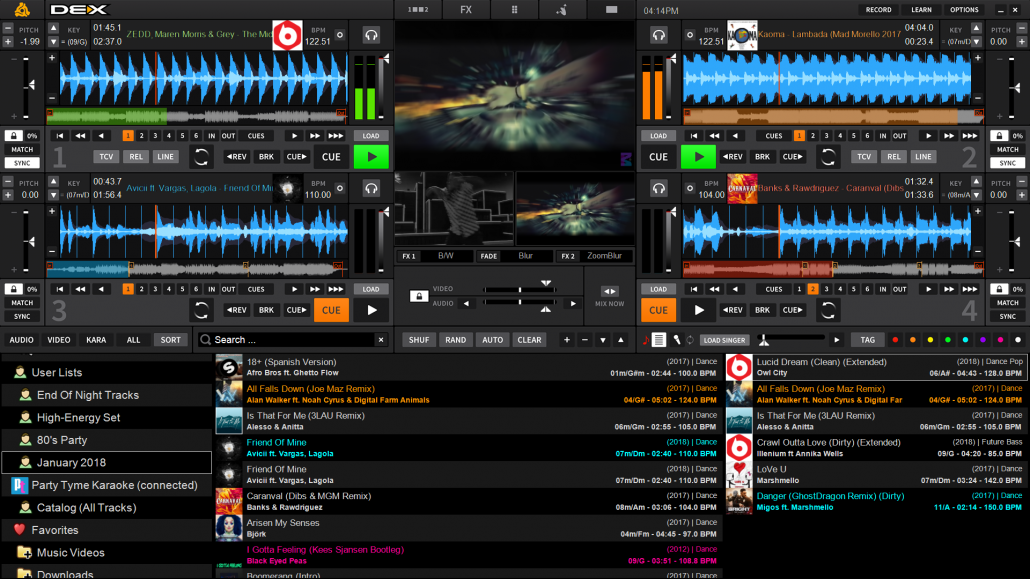1030x579 pixels.
Task: Enable REL mode on deck 2
Action: [x=893, y=157]
